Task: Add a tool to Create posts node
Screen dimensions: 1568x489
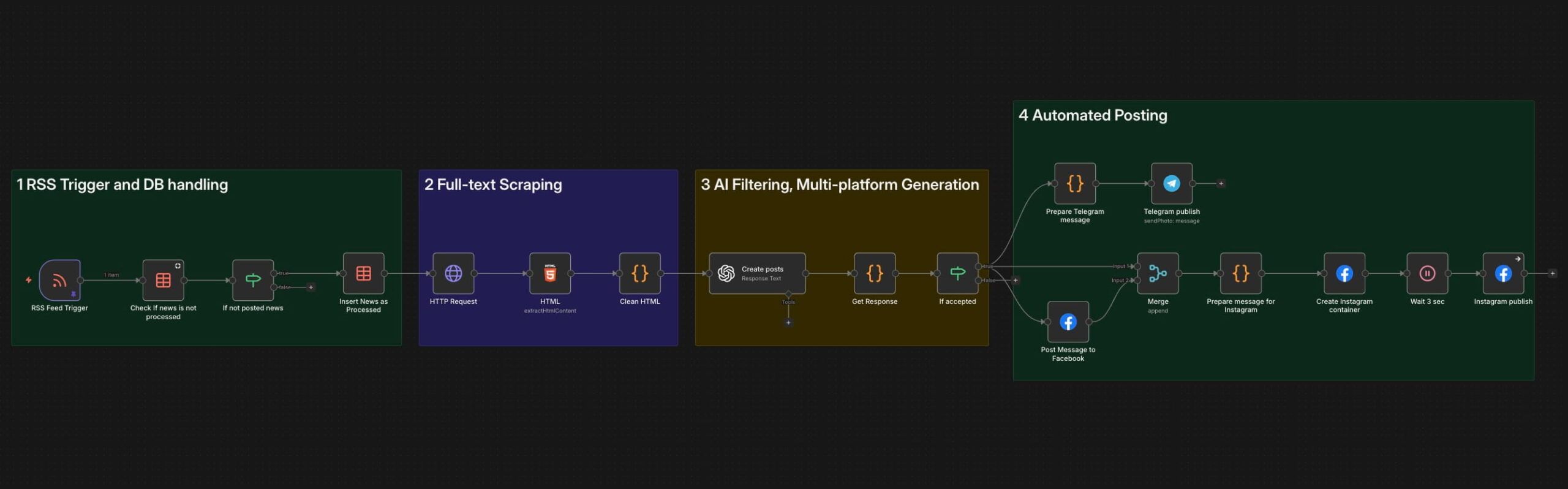Action: tap(788, 322)
